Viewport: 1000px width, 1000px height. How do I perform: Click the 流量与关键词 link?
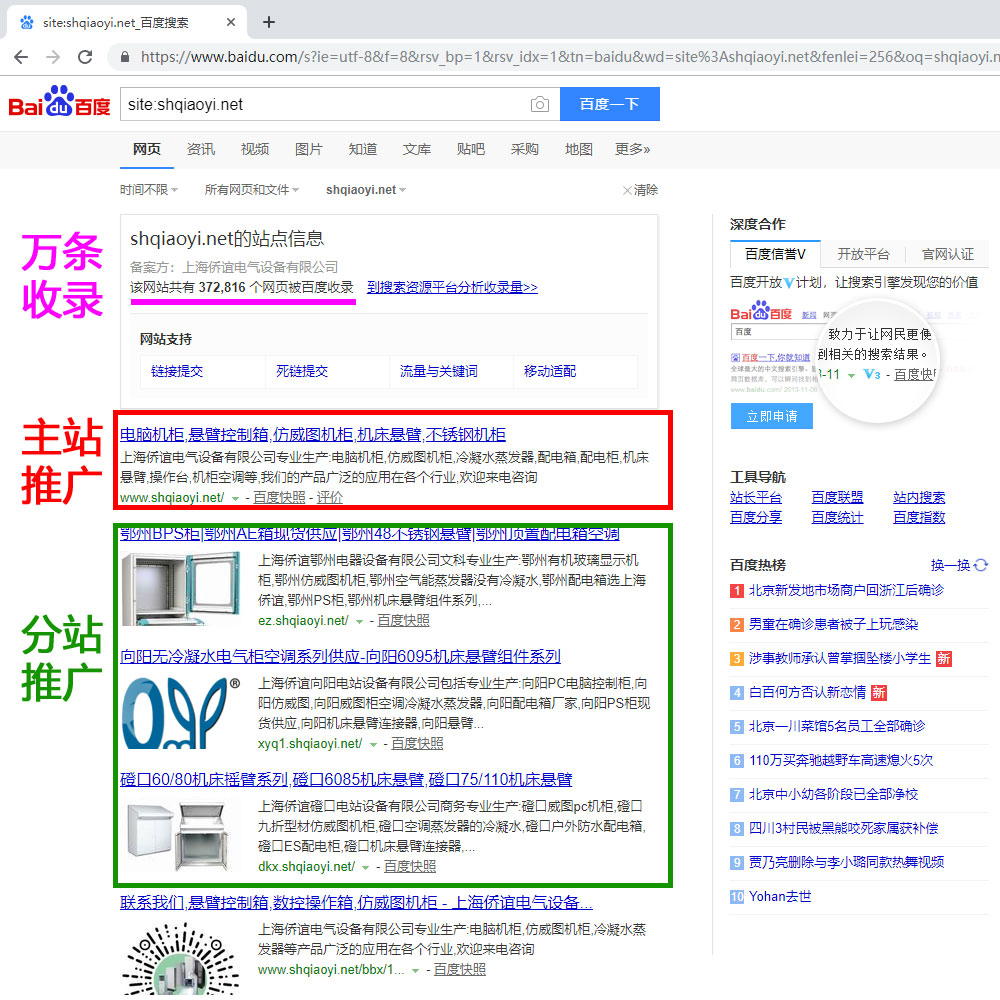(x=439, y=371)
